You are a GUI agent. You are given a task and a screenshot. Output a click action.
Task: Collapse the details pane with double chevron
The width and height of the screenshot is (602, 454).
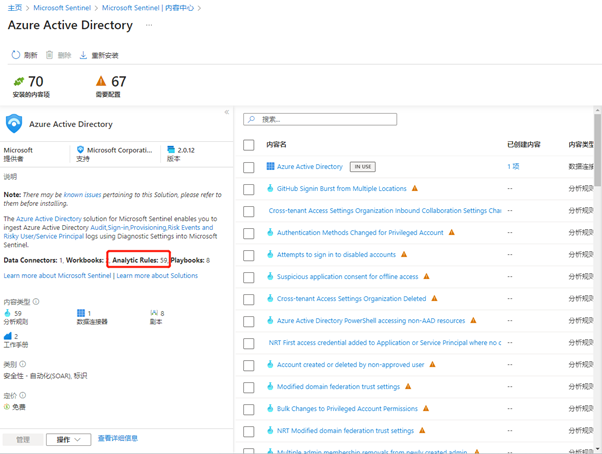(227, 112)
